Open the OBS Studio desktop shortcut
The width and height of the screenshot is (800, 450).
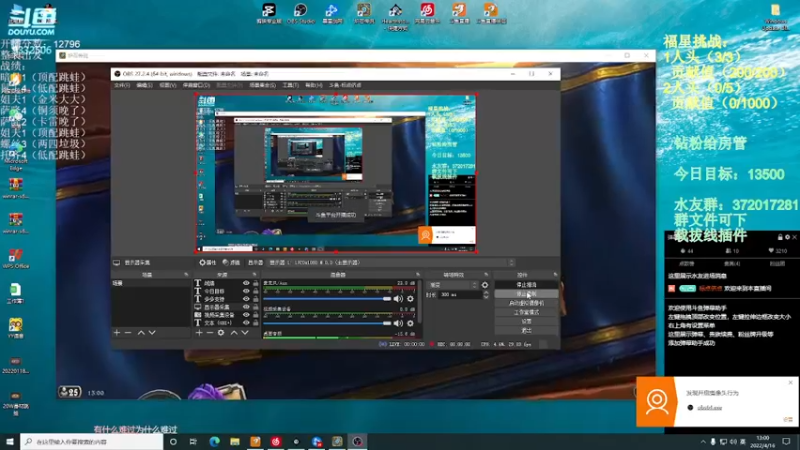click(x=301, y=14)
